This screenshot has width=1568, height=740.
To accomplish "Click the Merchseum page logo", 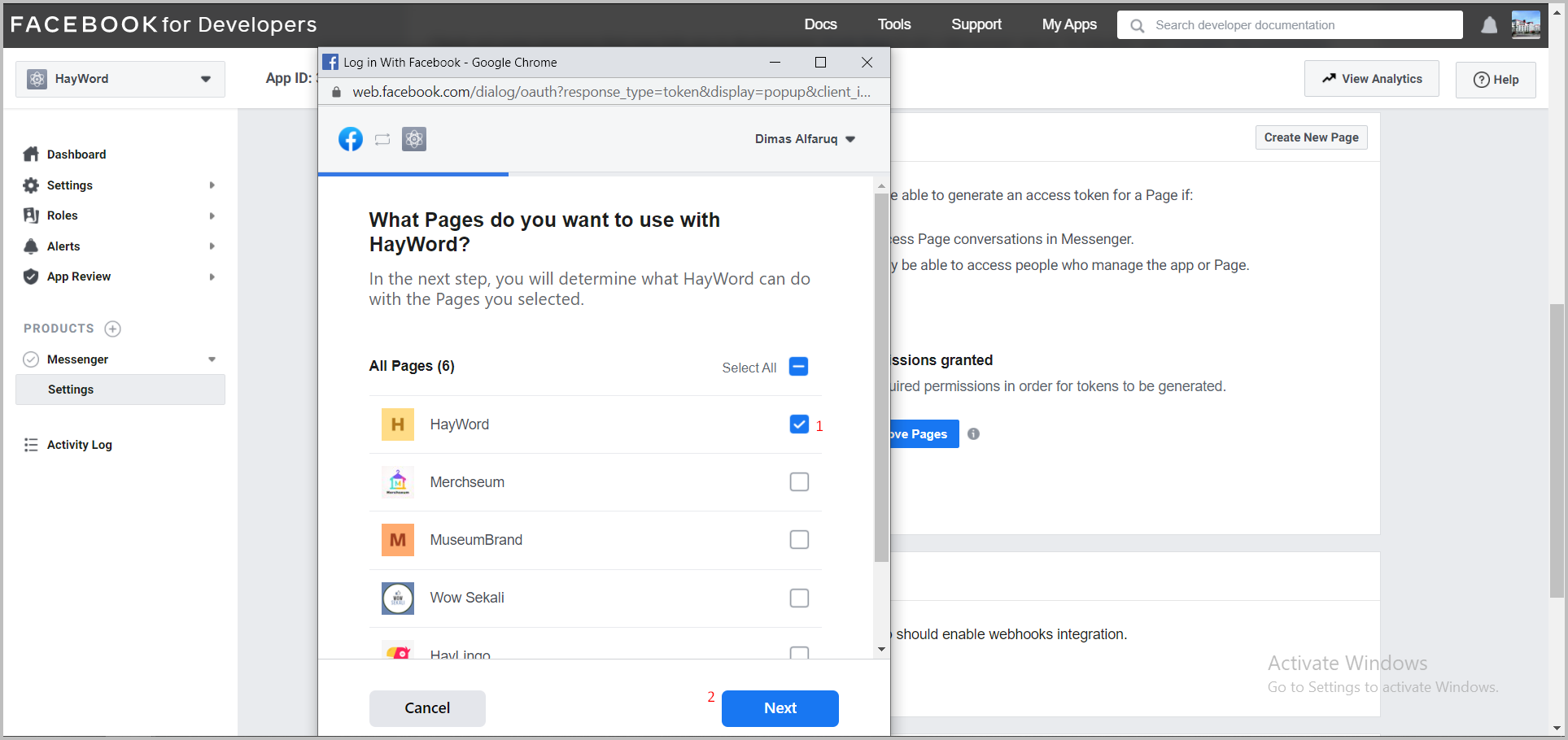I will click(x=398, y=482).
